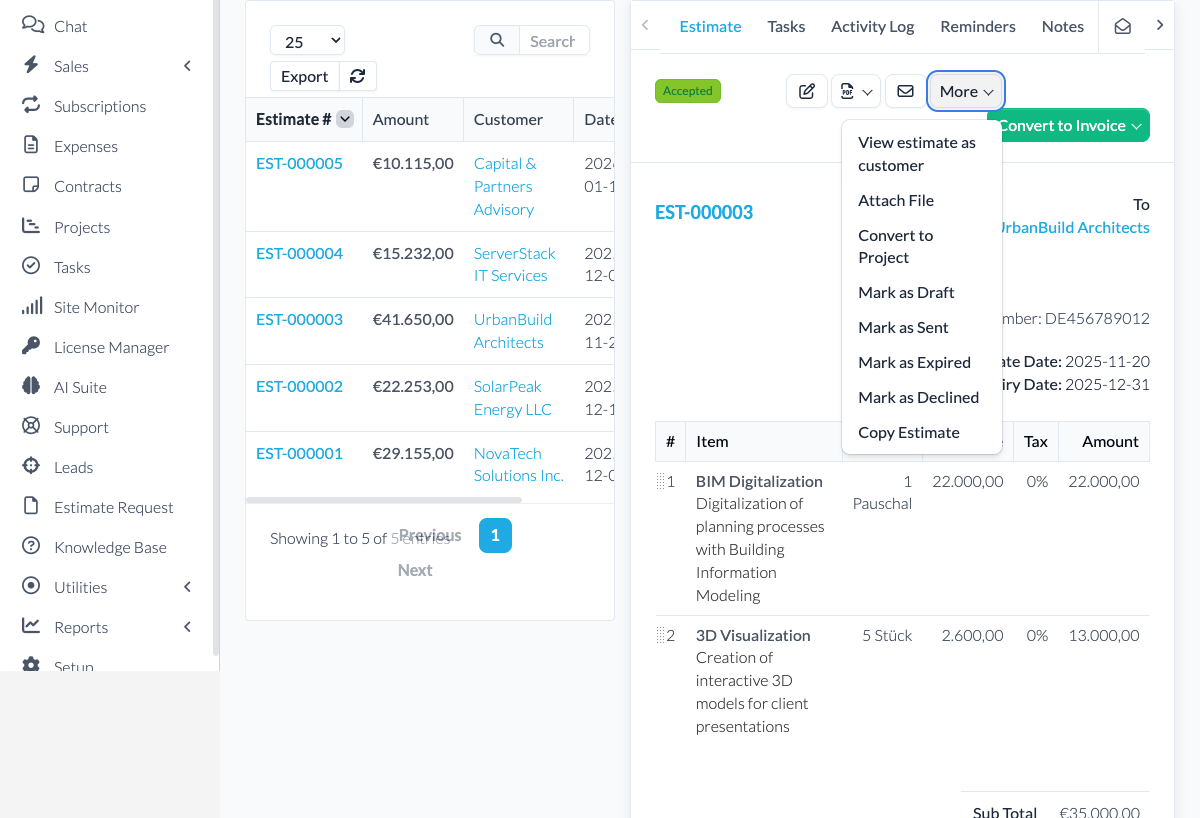Screen dimensions: 1200x818
Task: Open the PDF options icon dropdown
Action: point(855,92)
